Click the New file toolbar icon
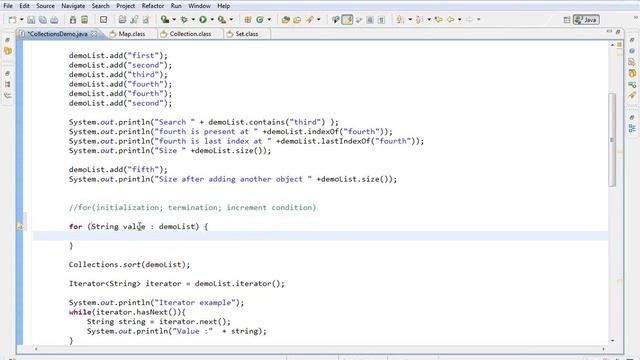The height and width of the screenshot is (360, 640). click(13, 20)
